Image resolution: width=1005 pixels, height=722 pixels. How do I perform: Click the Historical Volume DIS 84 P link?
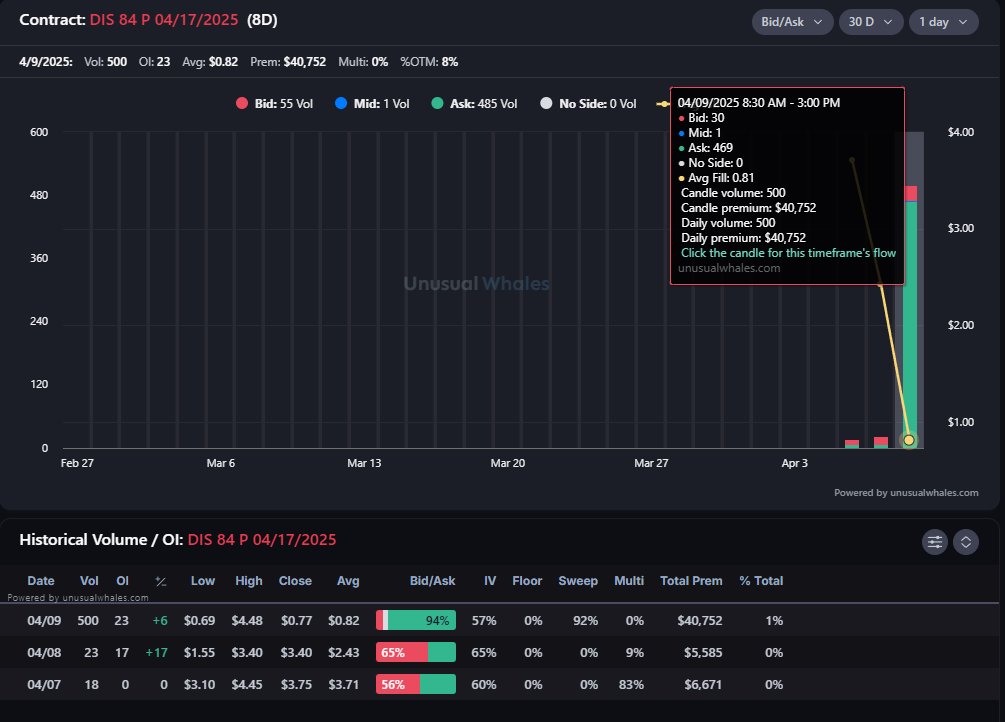coord(262,540)
